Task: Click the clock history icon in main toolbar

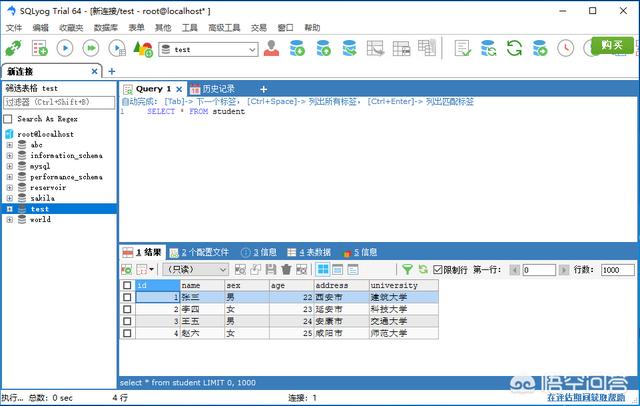Action: pyautogui.click(x=565, y=48)
